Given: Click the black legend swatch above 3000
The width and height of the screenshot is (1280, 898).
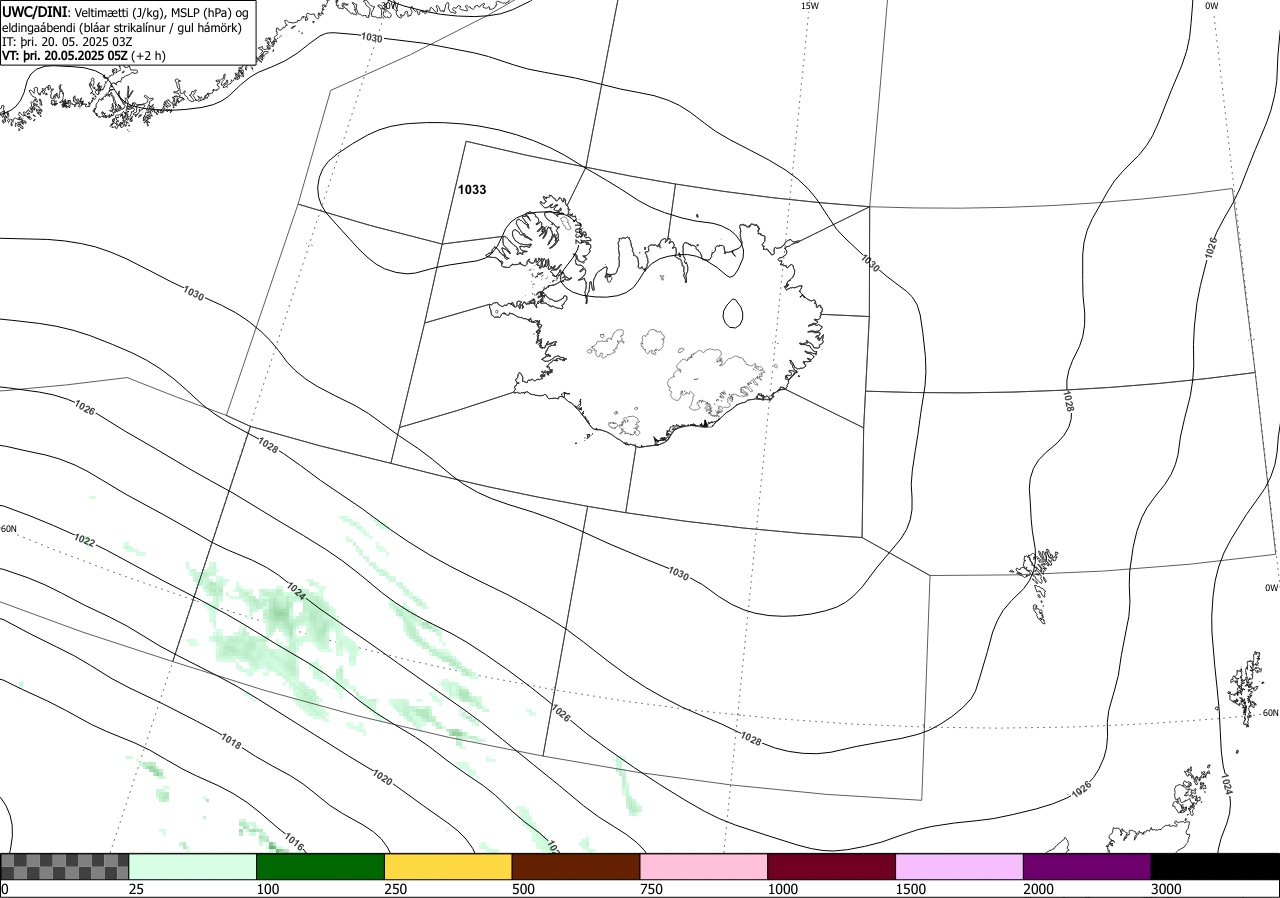Looking at the screenshot, I should click(x=1215, y=866).
